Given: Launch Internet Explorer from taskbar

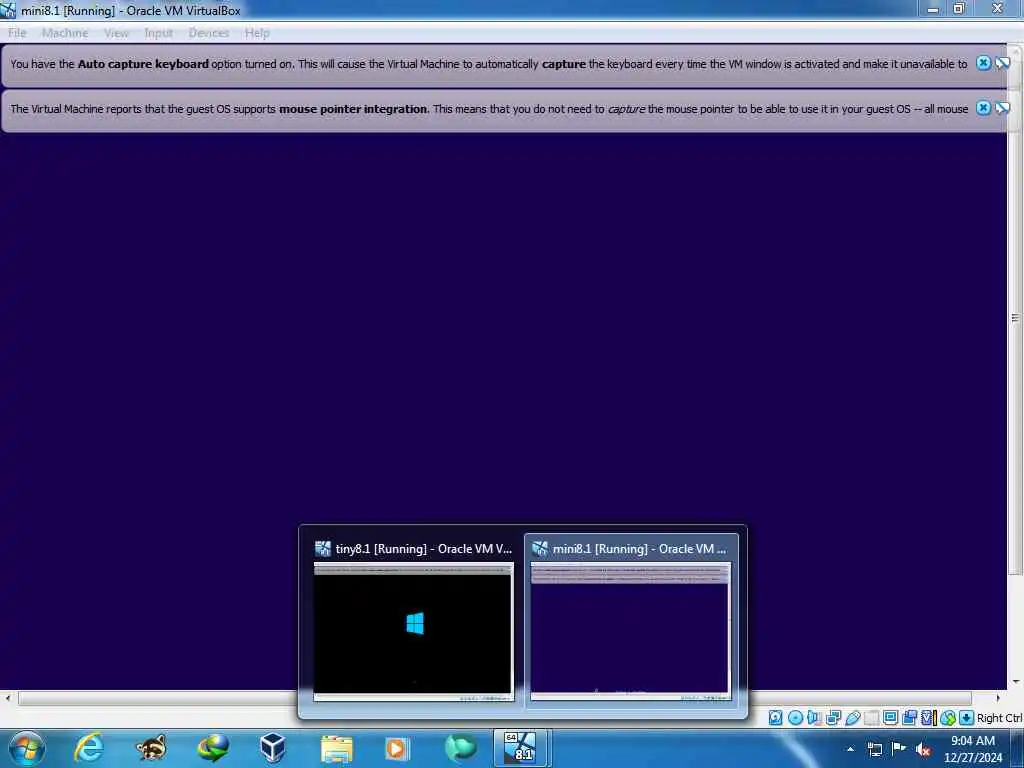Looking at the screenshot, I should coord(89,748).
